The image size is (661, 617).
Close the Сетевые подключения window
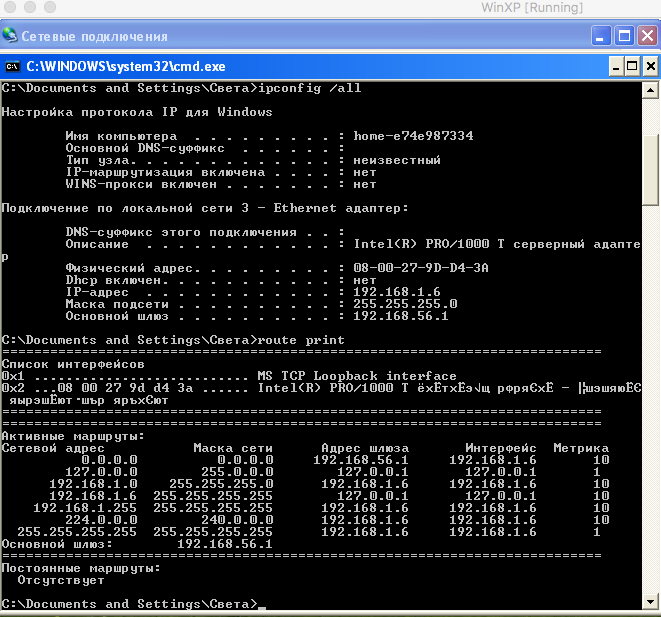pos(648,36)
